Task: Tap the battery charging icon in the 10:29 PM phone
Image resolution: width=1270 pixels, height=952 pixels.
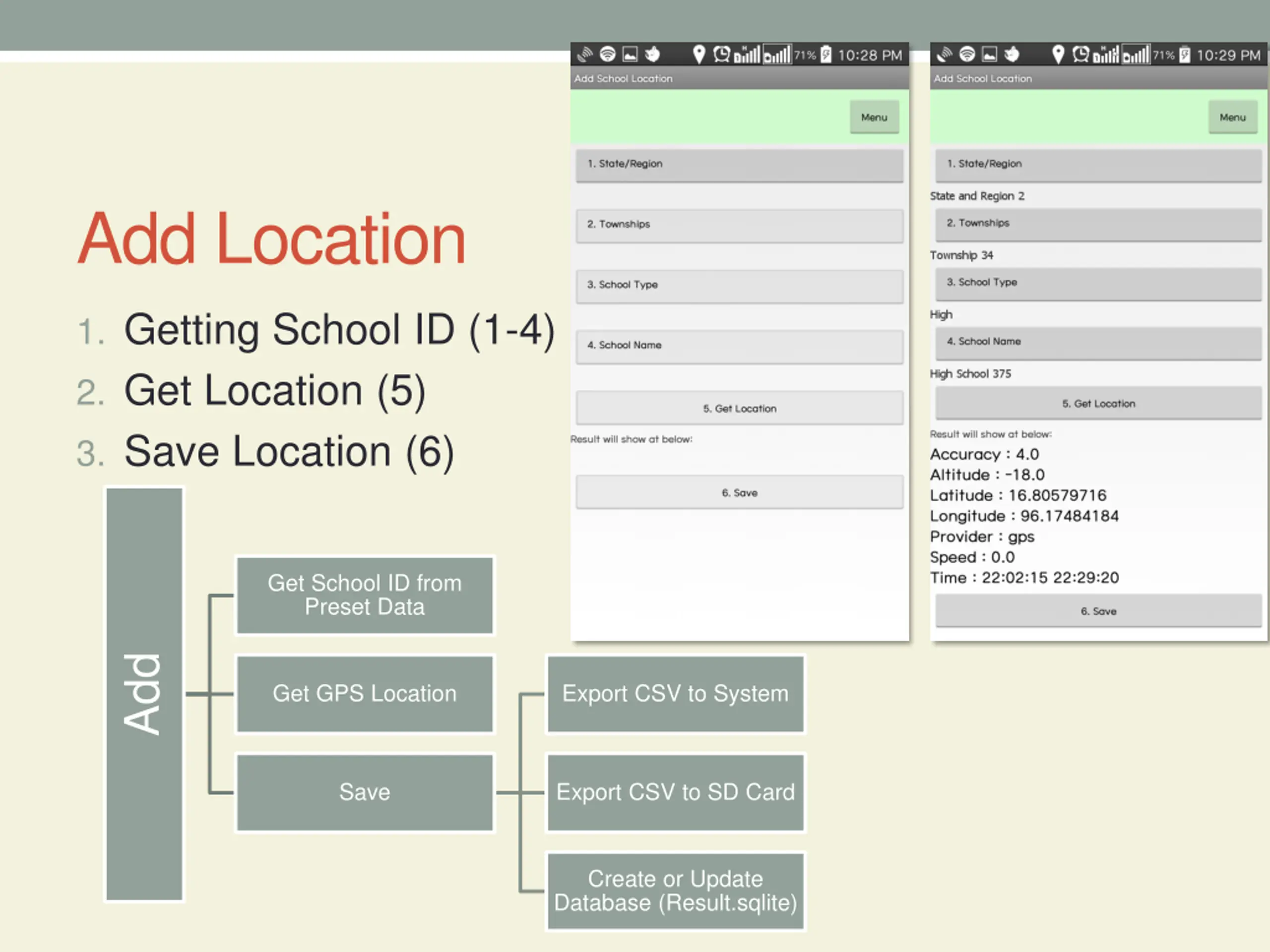Action: click(1185, 54)
